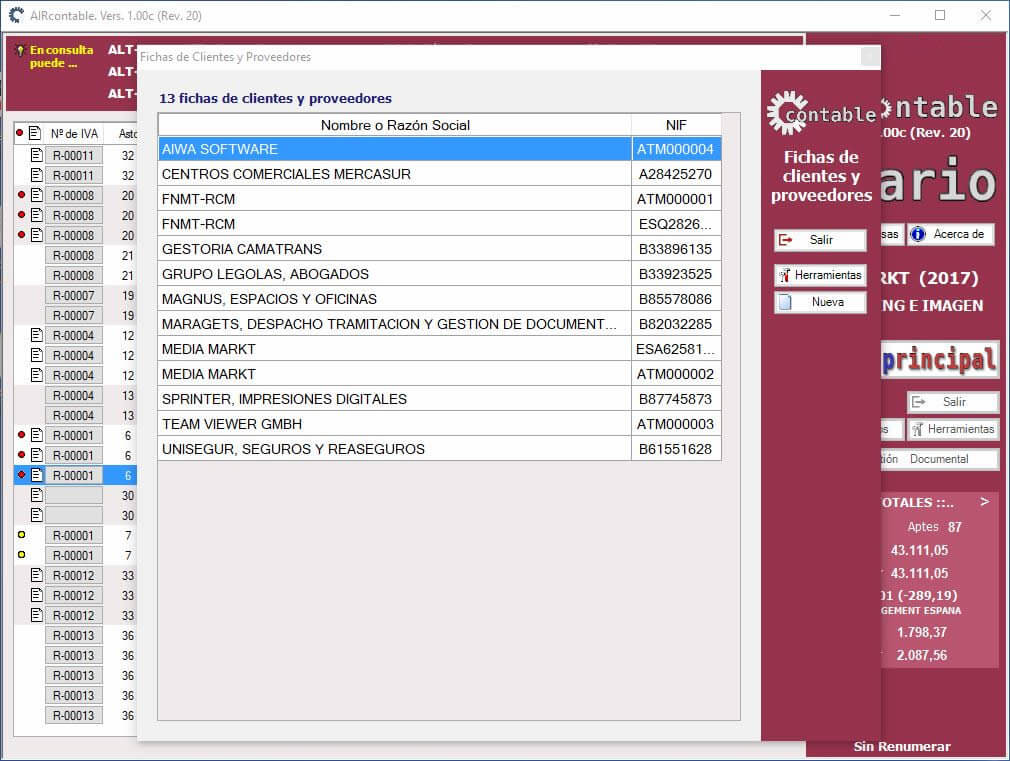Click document icon in background grid header
The height and width of the screenshot is (761, 1010).
36,133
